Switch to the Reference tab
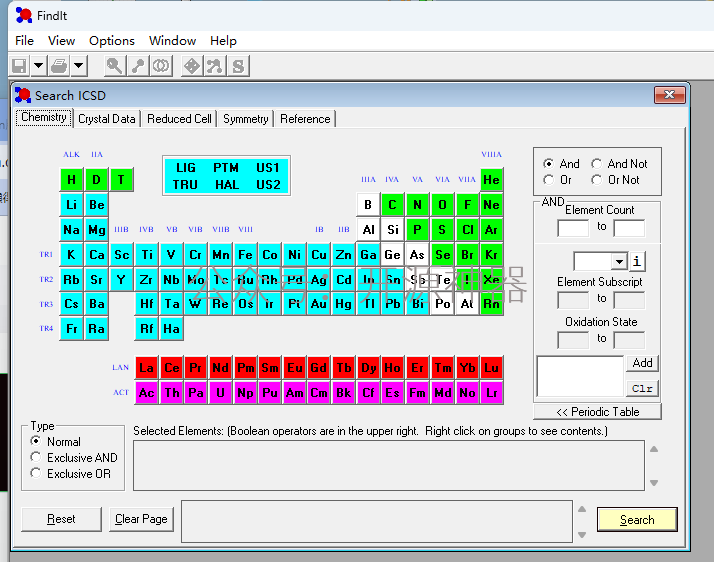Viewport: 714px width, 562px height. click(305, 119)
